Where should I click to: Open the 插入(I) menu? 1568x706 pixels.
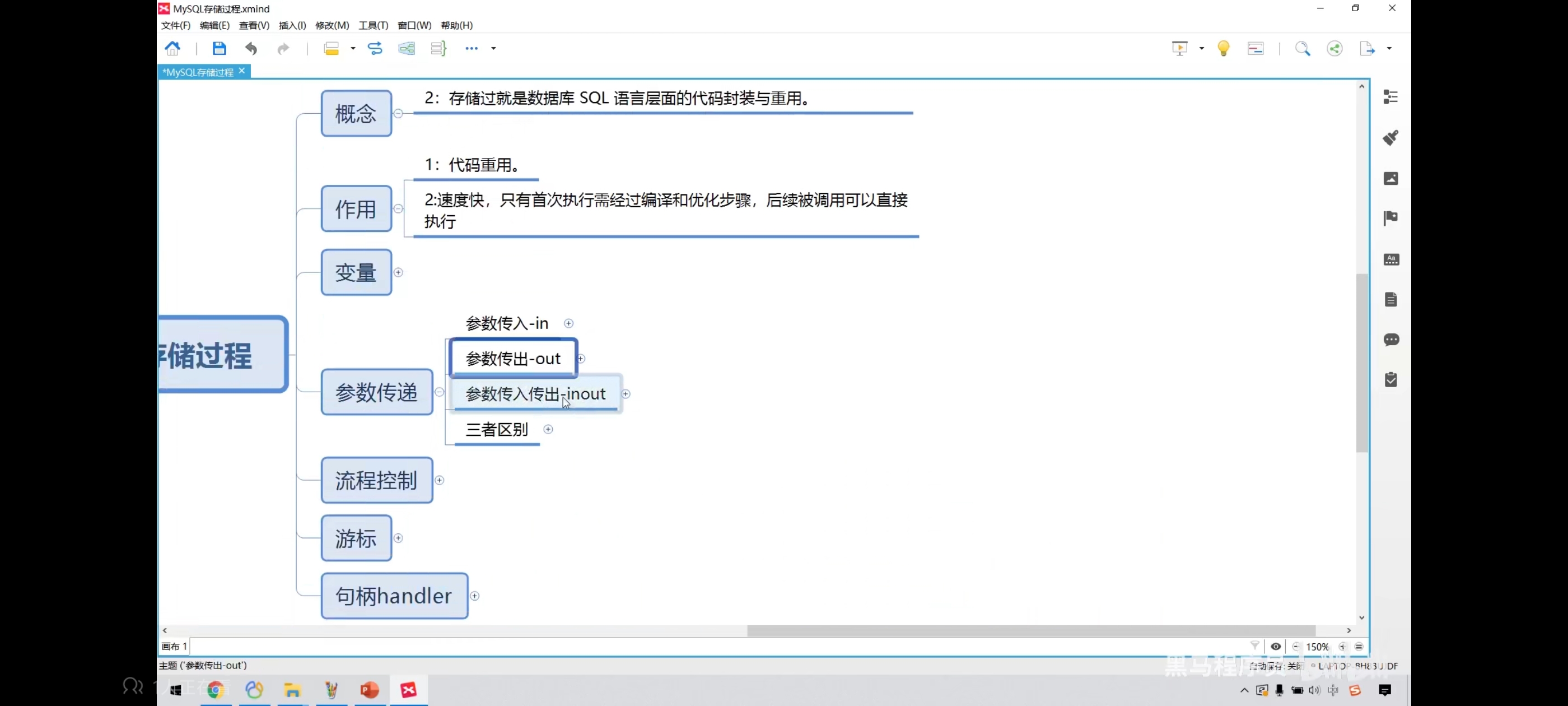[x=292, y=26]
